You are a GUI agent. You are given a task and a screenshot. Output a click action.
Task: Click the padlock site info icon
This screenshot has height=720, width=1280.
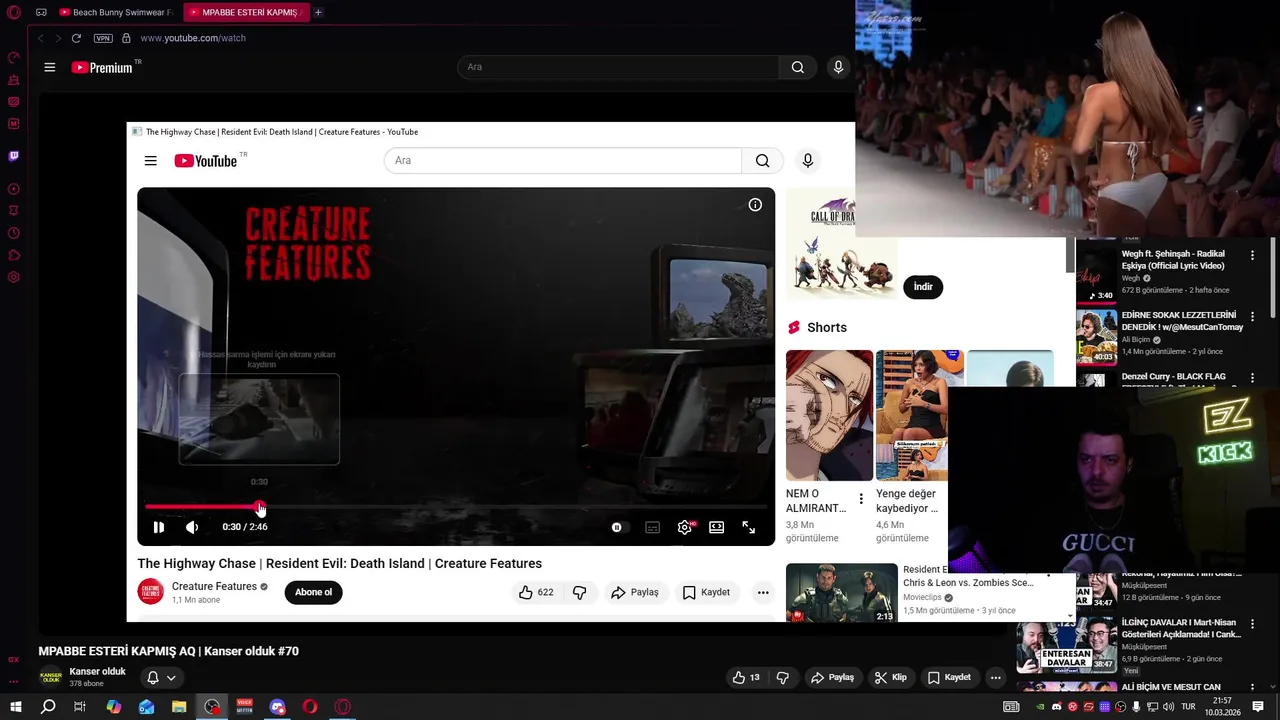(x=126, y=38)
